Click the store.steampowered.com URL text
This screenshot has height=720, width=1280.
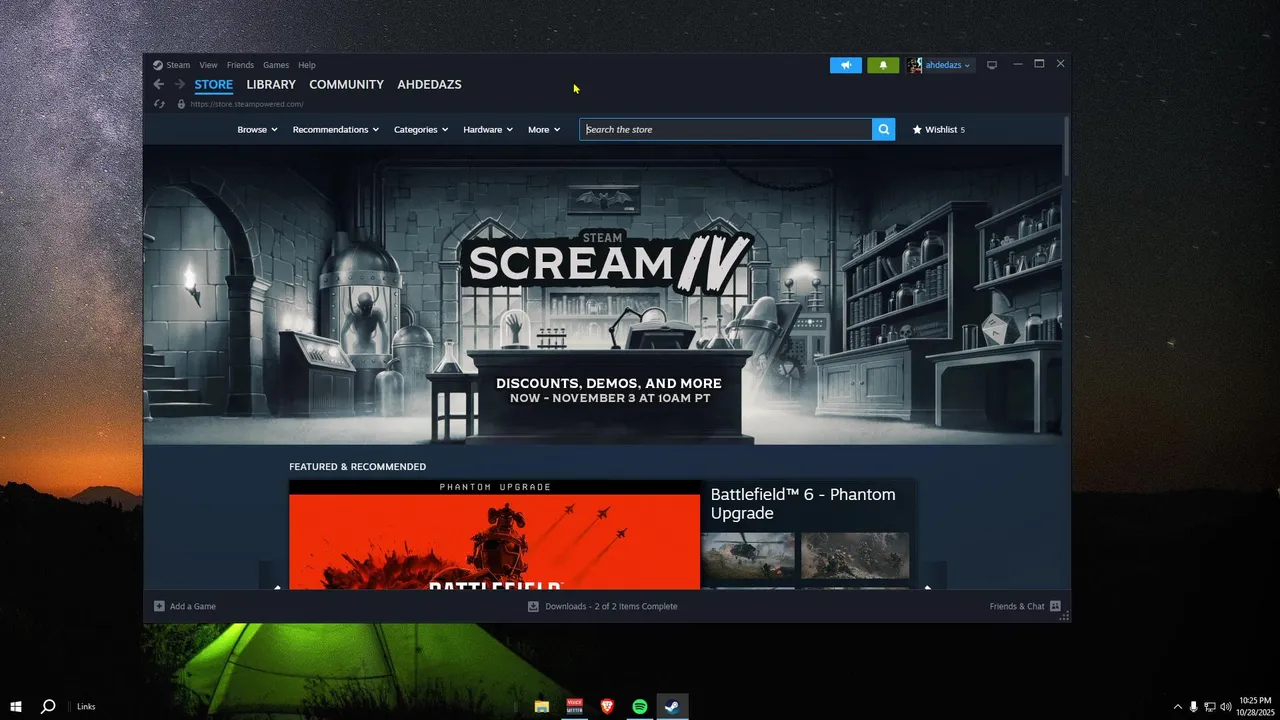tap(246, 104)
